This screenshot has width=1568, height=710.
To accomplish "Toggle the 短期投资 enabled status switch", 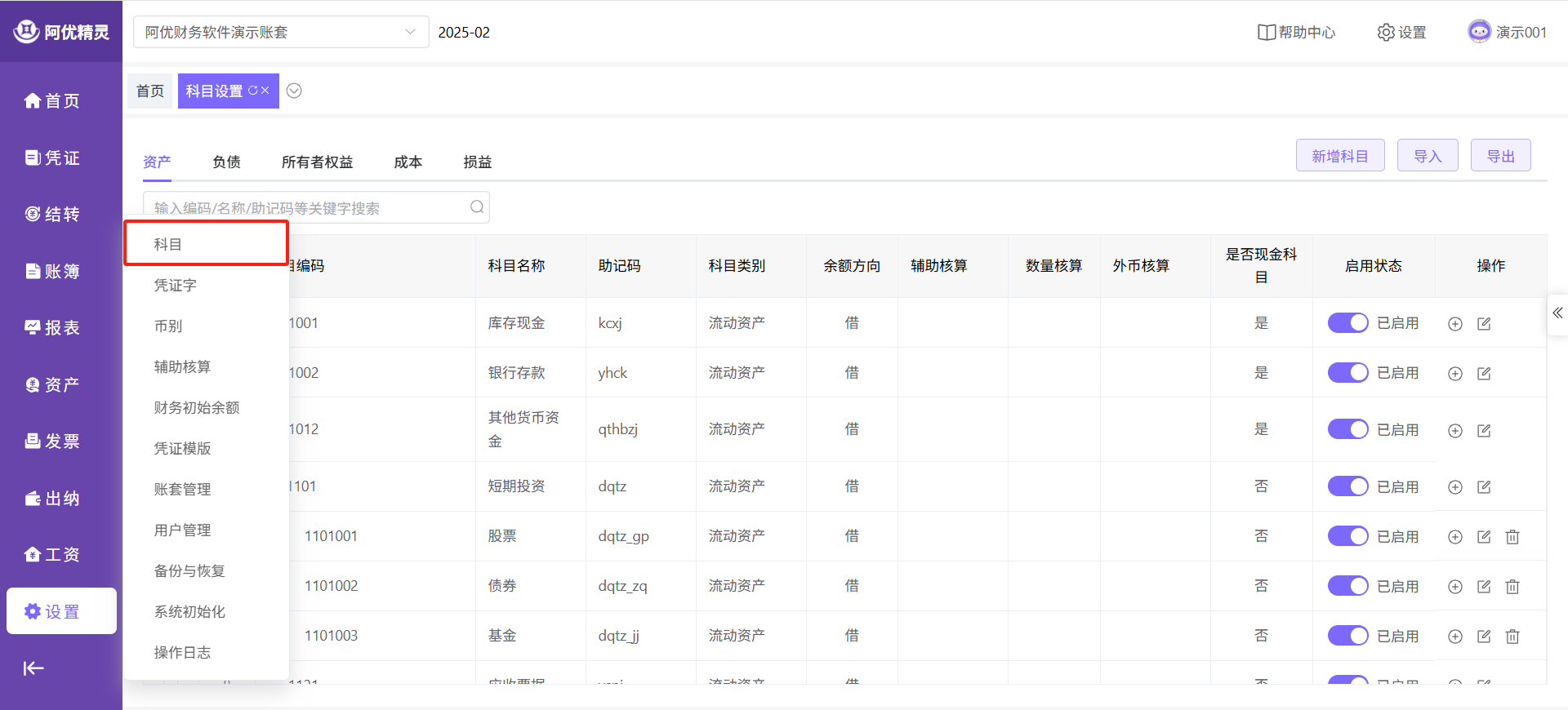I will (x=1347, y=486).
